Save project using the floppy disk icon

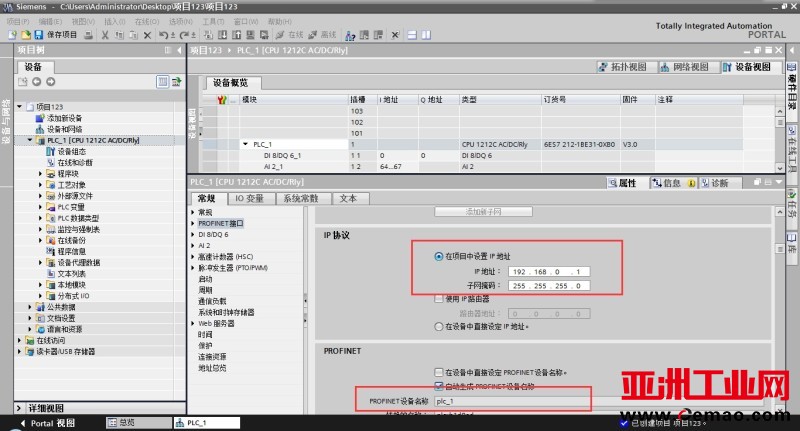(38, 35)
